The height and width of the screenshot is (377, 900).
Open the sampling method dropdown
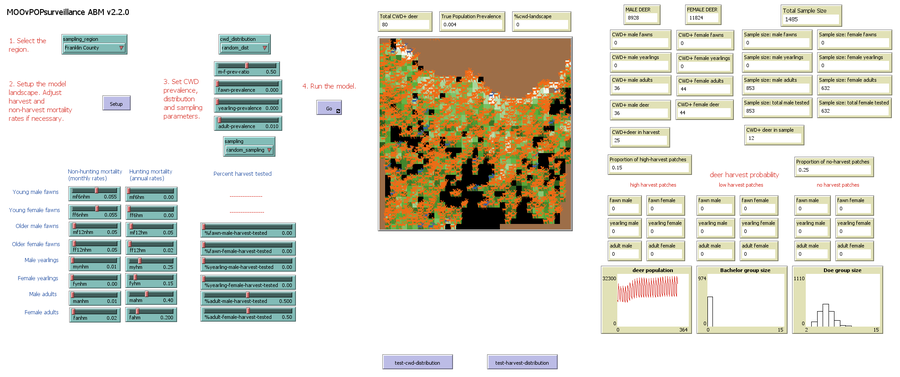[249, 146]
